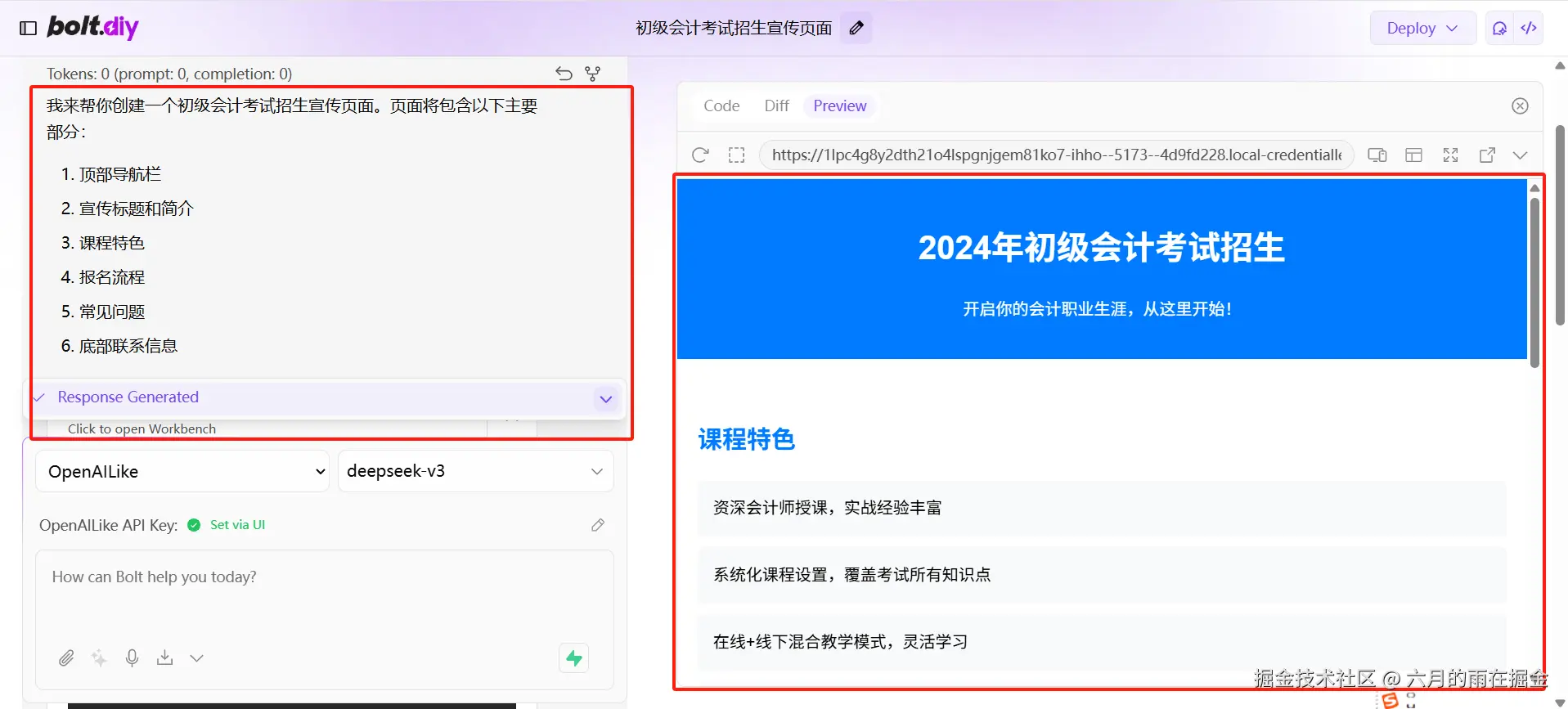
Task: Toggle the sidebar panel icon
Action: (29, 29)
